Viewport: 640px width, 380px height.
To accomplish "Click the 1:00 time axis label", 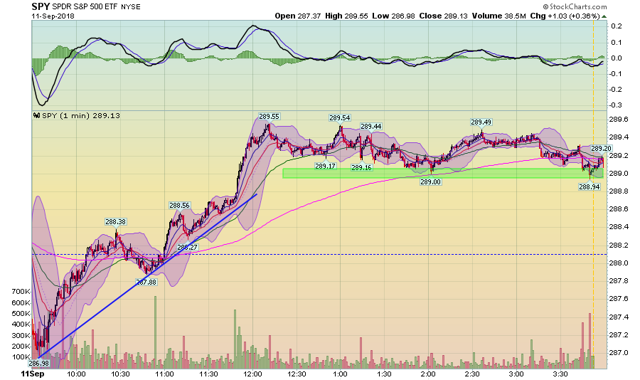I will [340, 374].
